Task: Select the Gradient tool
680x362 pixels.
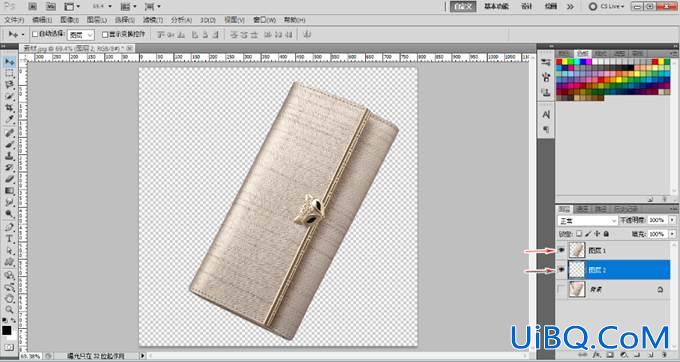Action: click(x=9, y=191)
